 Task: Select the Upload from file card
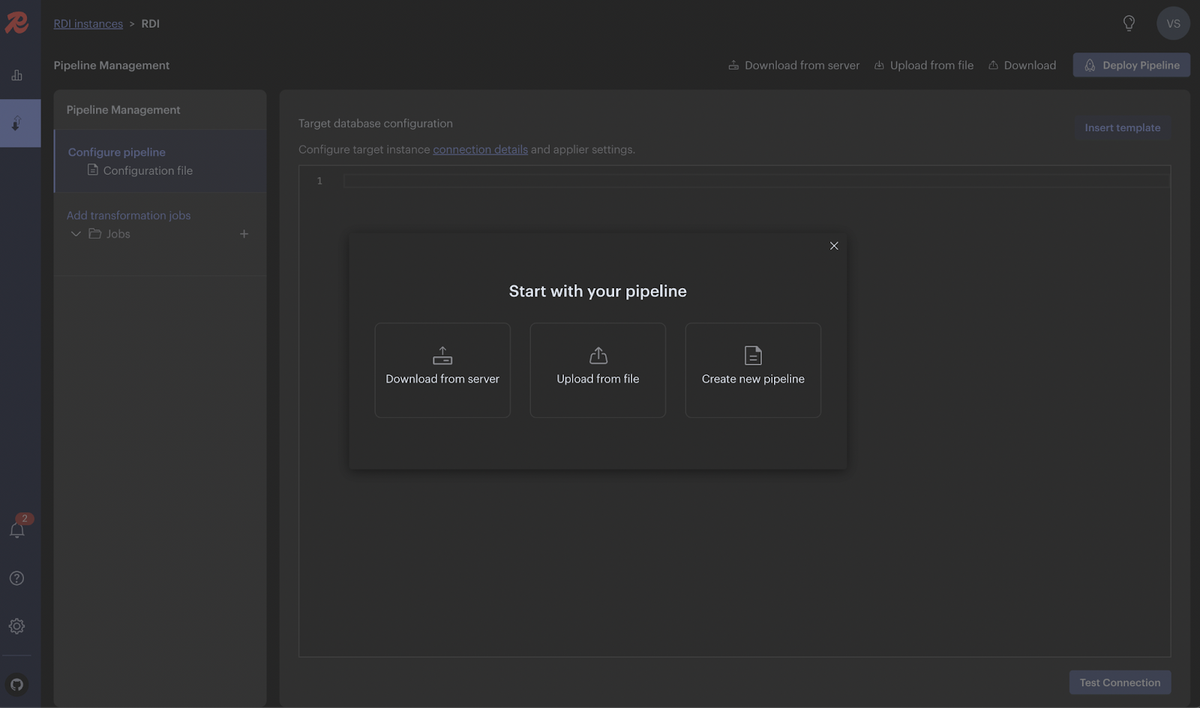tap(598, 370)
